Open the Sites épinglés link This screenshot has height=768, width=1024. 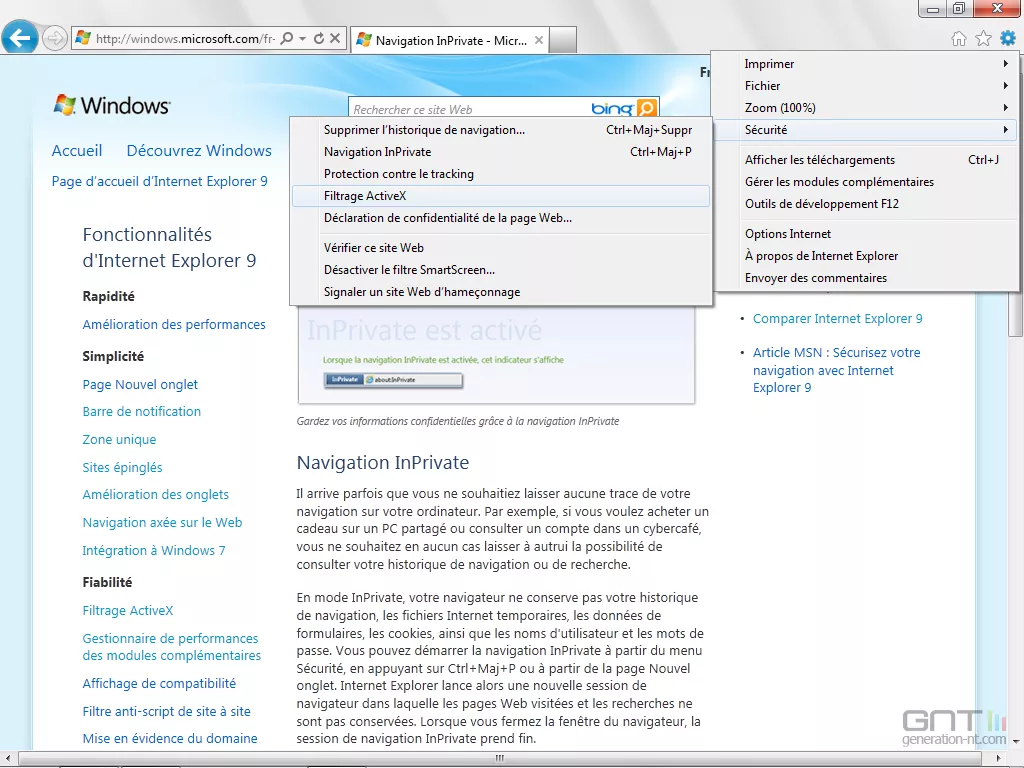click(x=122, y=468)
